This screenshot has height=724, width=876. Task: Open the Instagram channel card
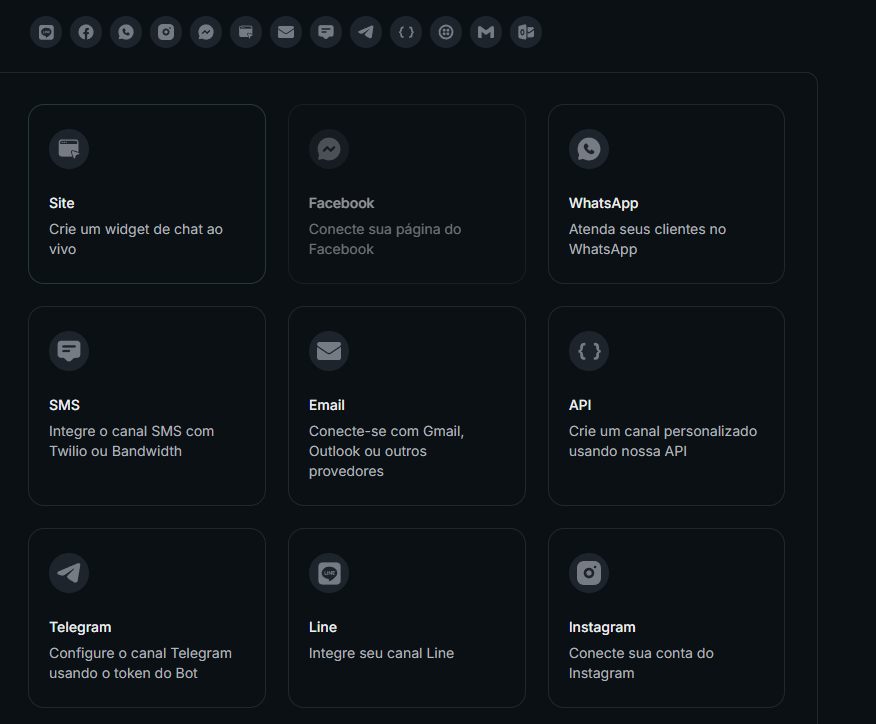click(666, 617)
